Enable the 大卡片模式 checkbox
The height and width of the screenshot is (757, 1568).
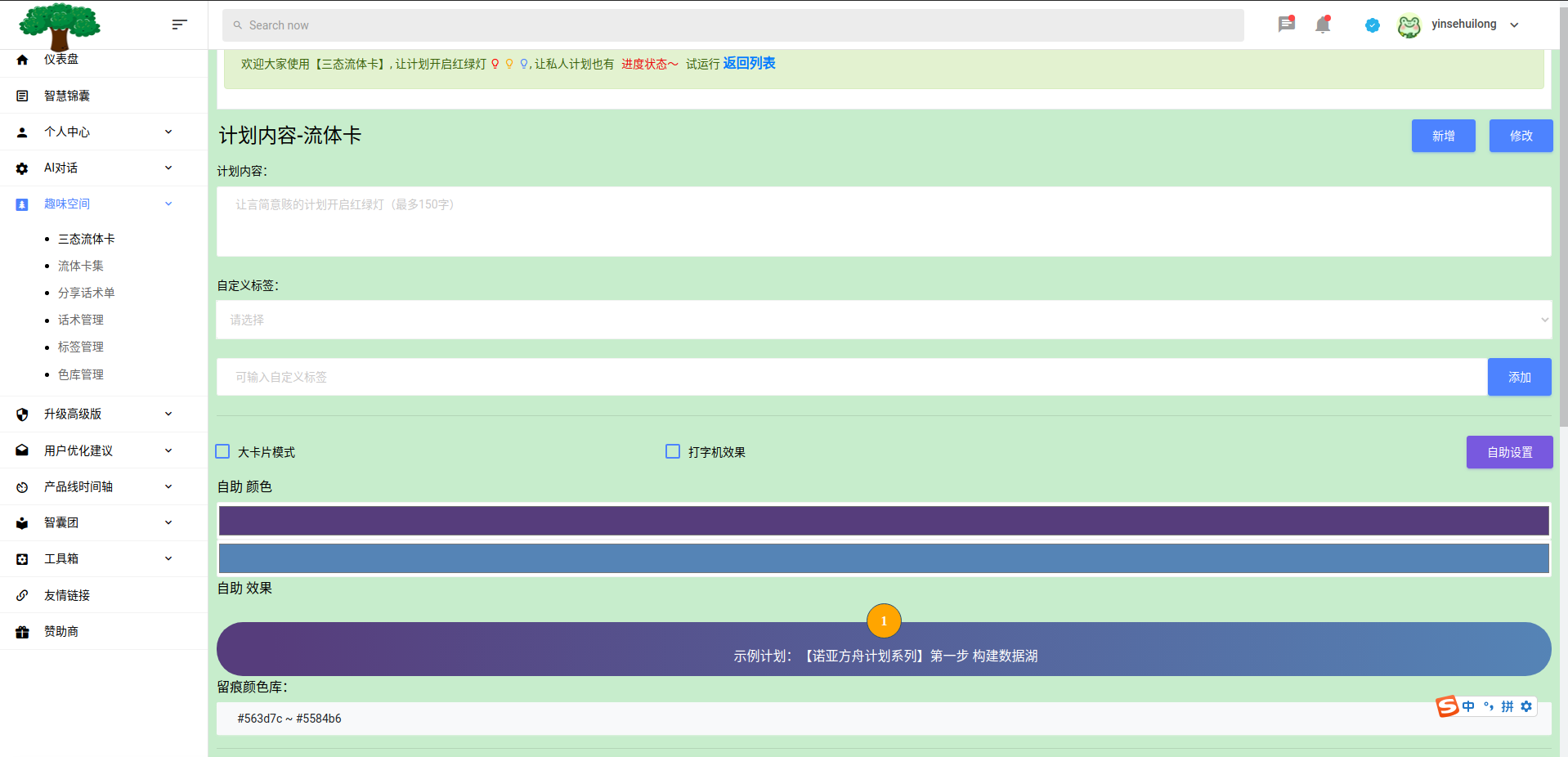pos(222,451)
